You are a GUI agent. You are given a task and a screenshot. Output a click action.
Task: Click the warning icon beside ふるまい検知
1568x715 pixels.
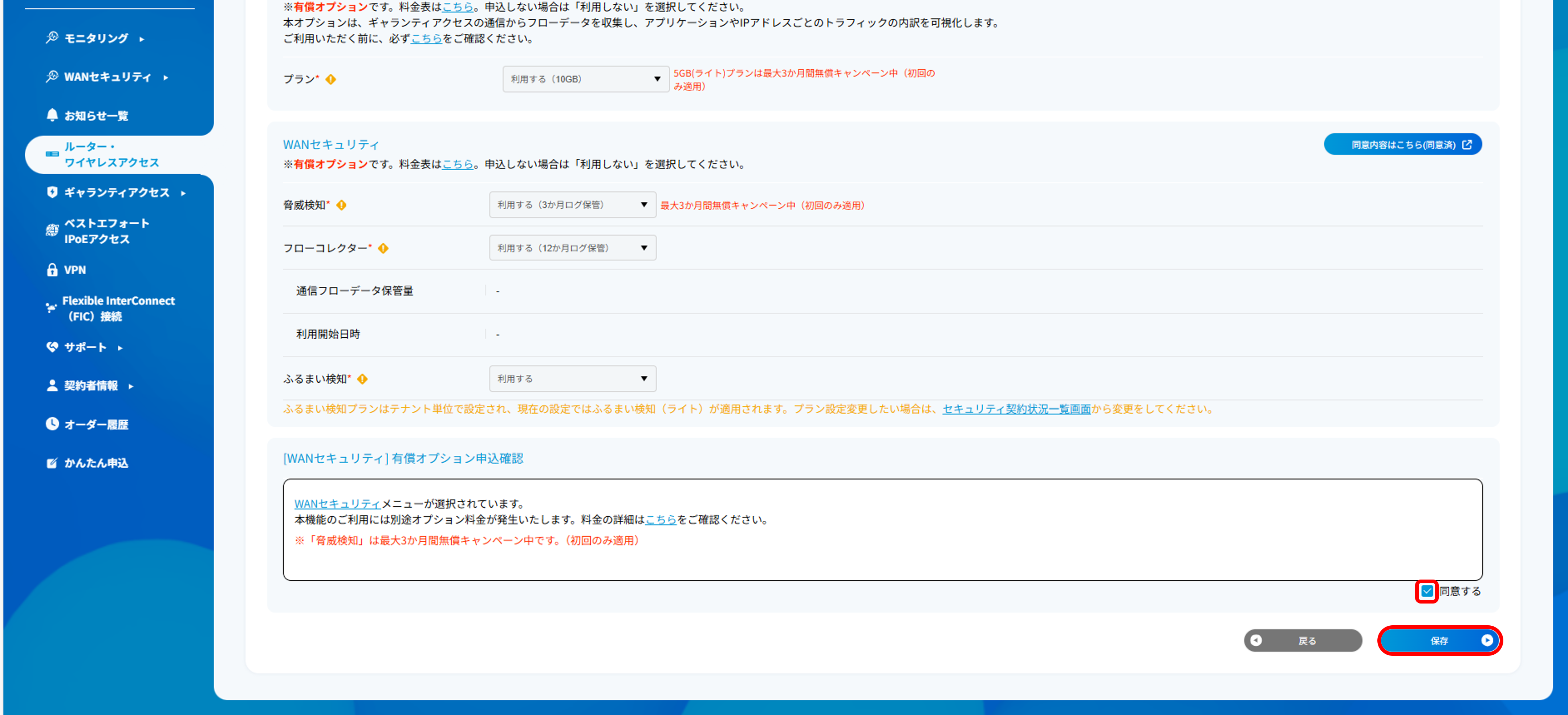(362, 378)
